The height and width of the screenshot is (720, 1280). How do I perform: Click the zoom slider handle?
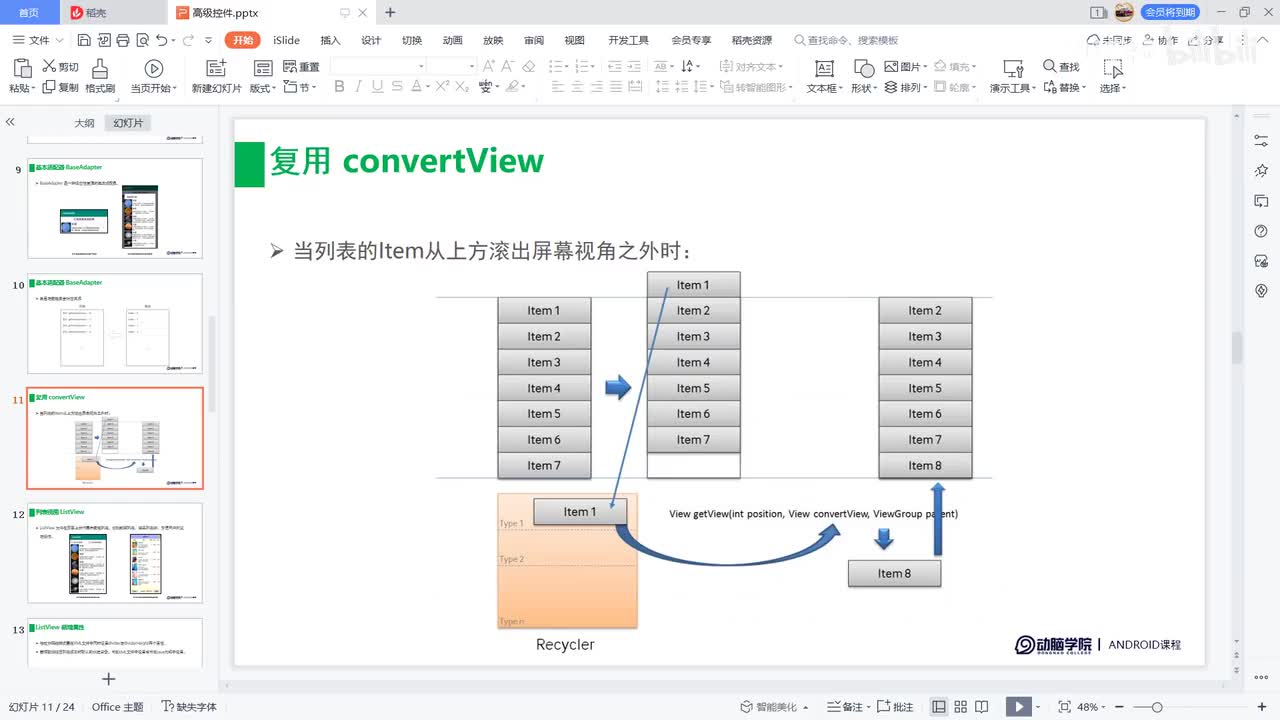1156,707
